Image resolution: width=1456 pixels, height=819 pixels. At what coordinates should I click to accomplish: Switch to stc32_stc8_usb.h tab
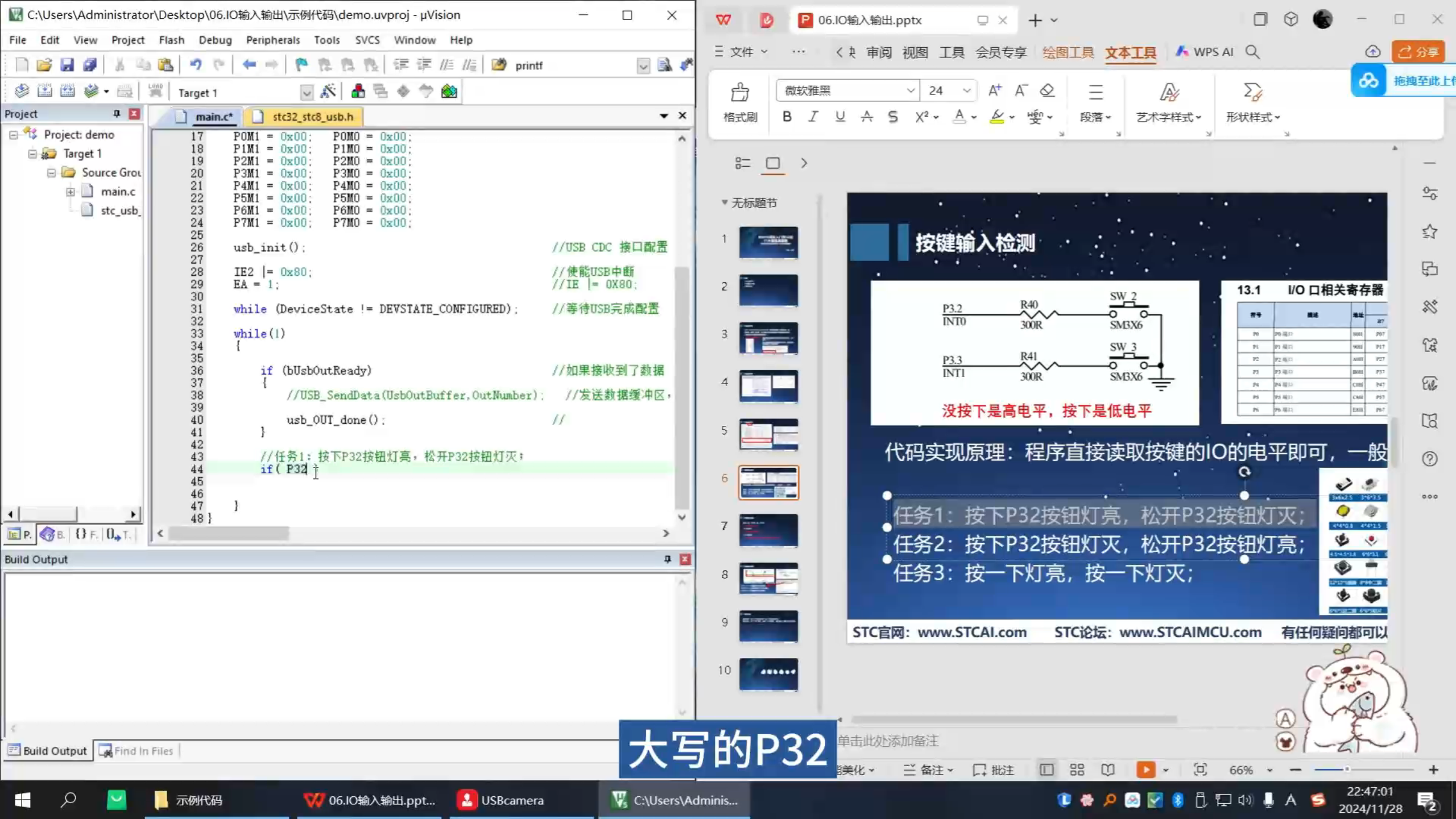pyautogui.click(x=312, y=117)
